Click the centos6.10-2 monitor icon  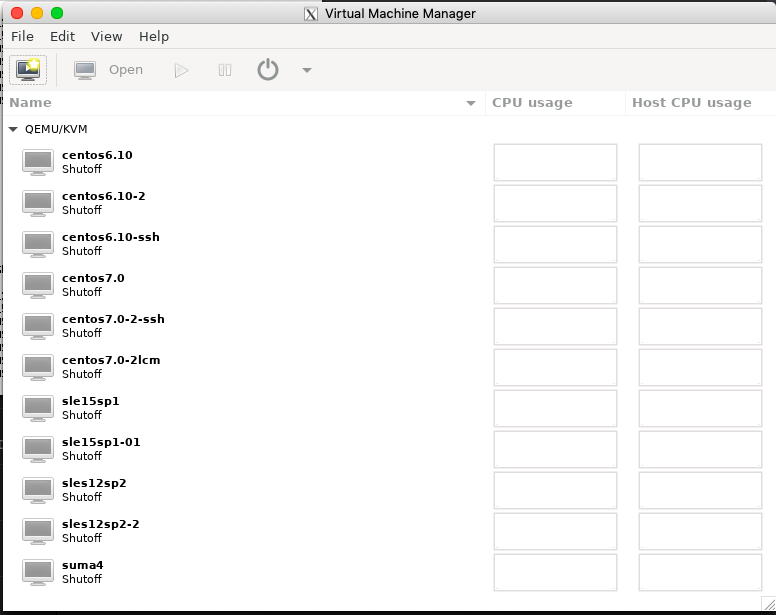click(38, 203)
